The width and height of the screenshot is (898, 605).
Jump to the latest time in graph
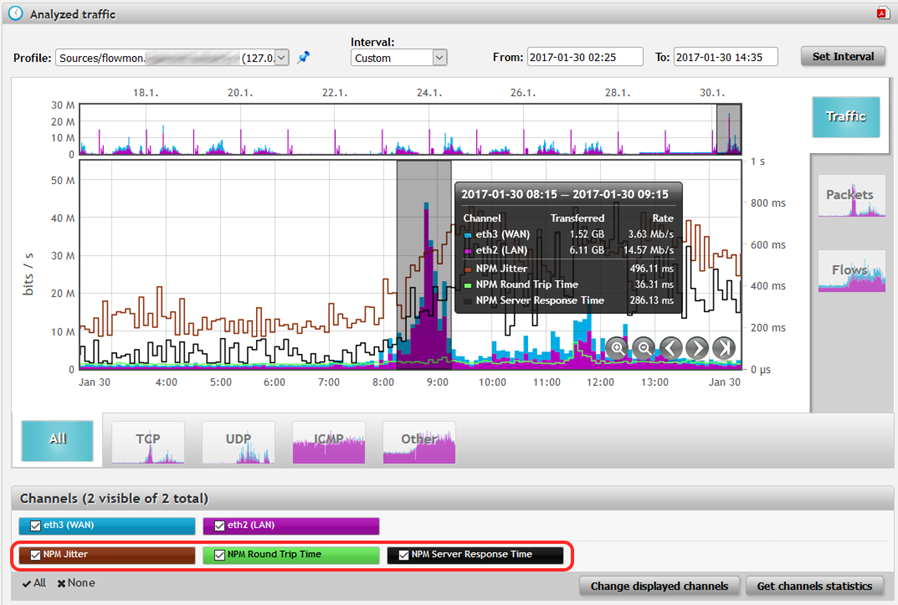coord(724,348)
